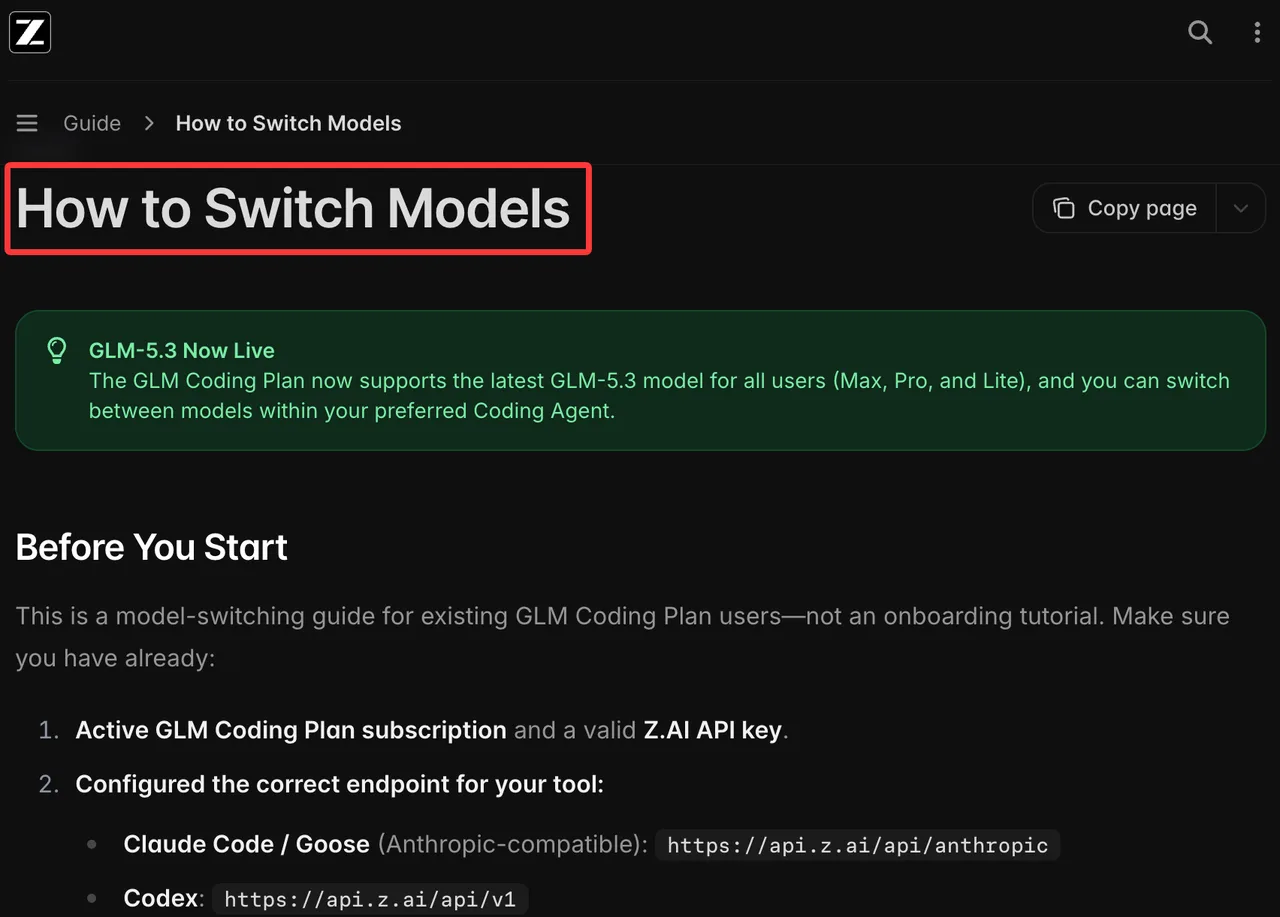
Task: Click the Z.AI API key bold text
Action: coord(711,730)
